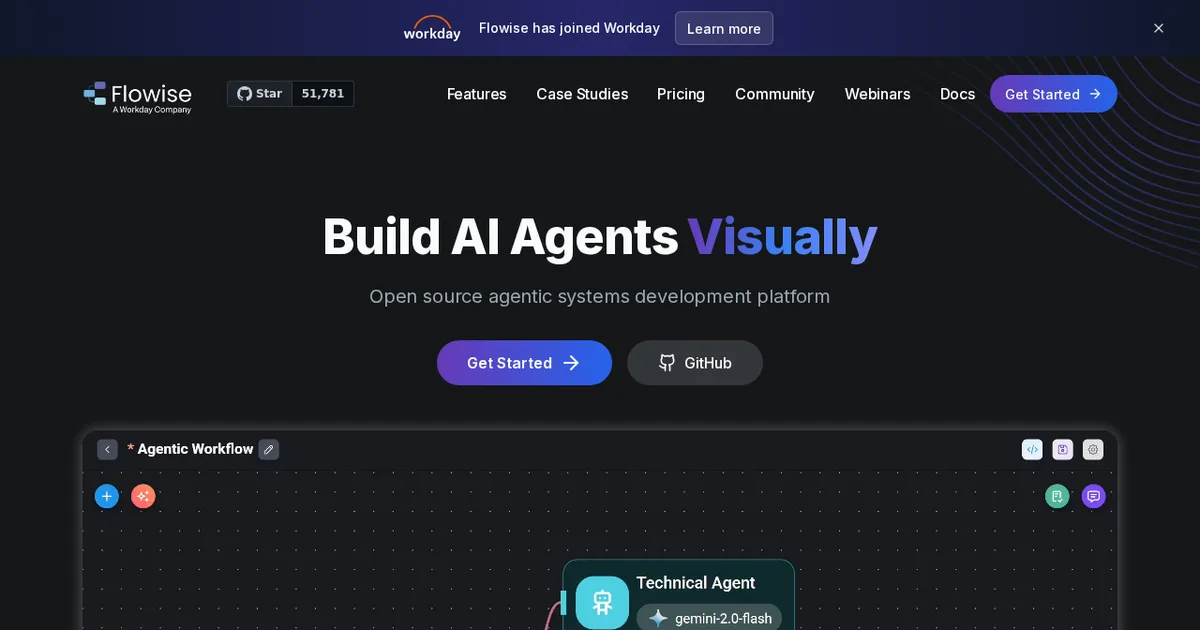This screenshot has height=630, width=1200.
Task: Open the workflow settings gear icon
Action: (x=1093, y=450)
